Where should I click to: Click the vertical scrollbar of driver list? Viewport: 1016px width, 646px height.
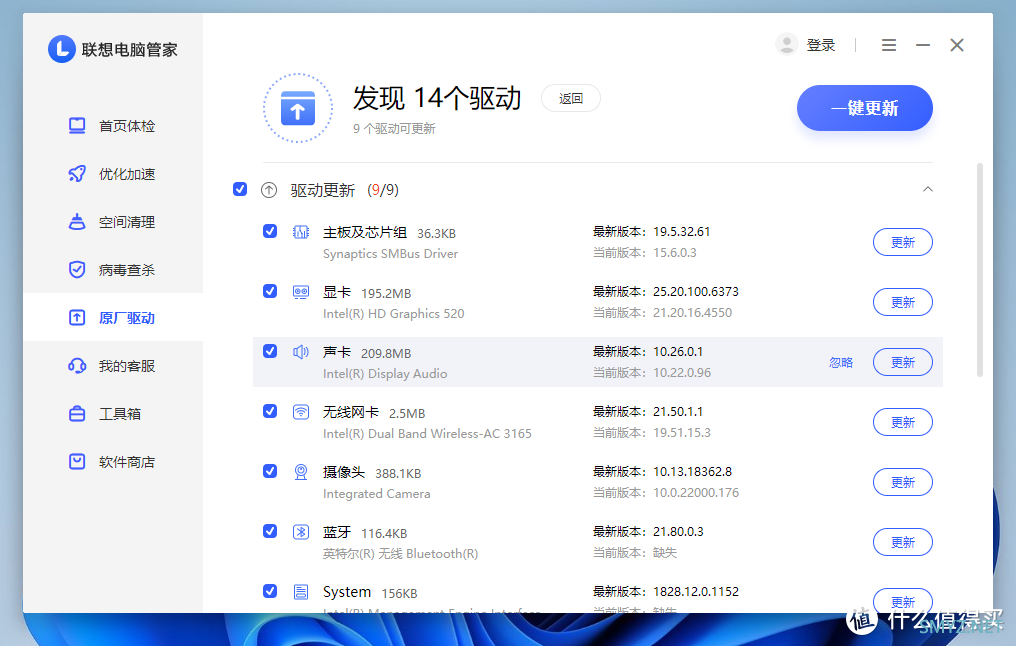point(980,270)
